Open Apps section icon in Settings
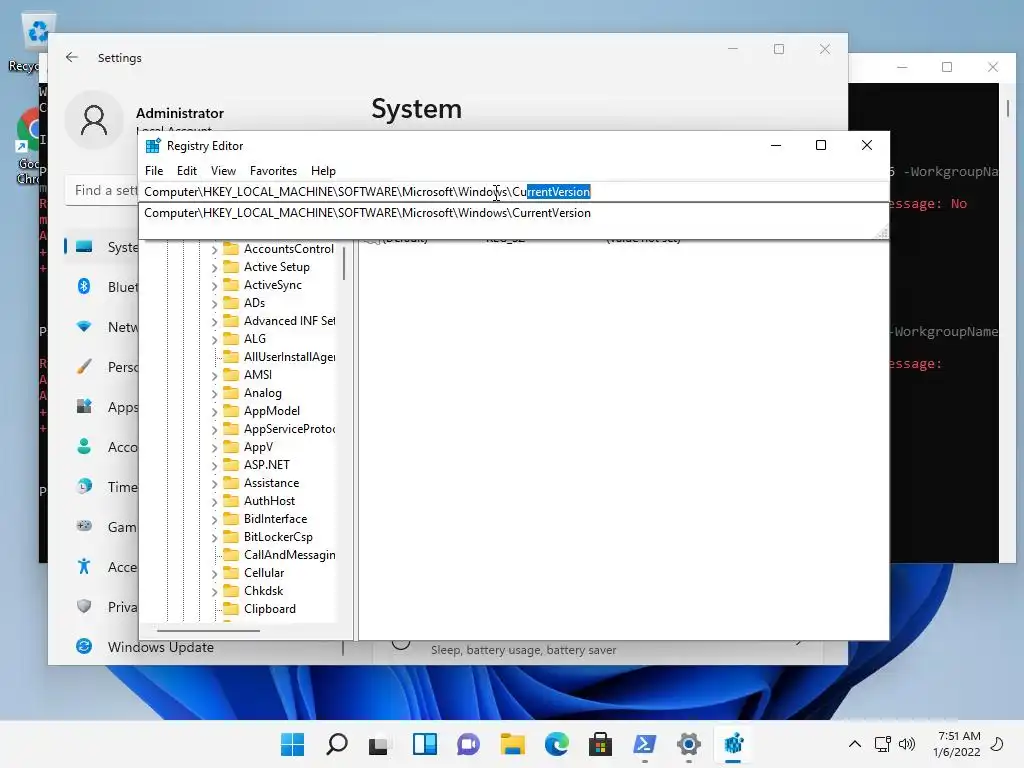The image size is (1024, 768). pos(84,406)
